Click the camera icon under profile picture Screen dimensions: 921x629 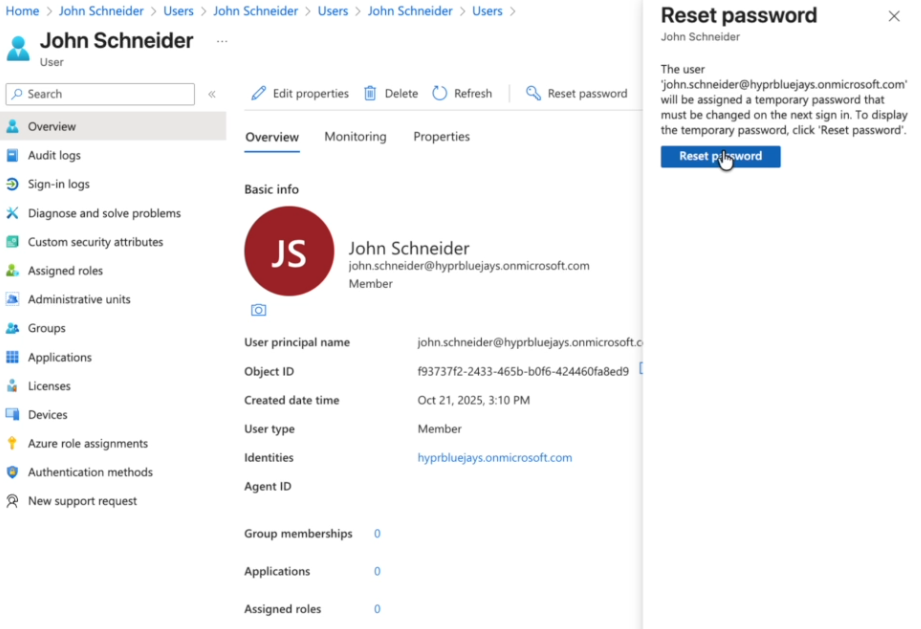[258, 311]
